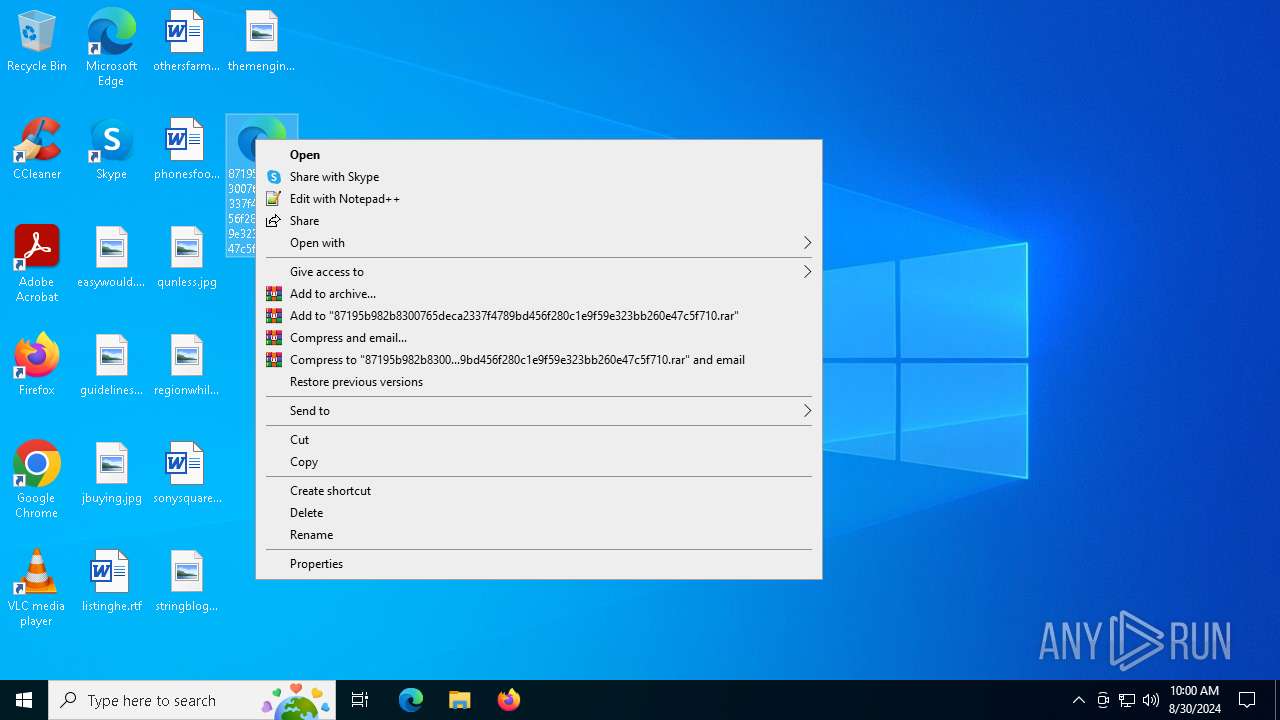Select the jbuying.jpg file icon
The image size is (1280, 720).
111,474
